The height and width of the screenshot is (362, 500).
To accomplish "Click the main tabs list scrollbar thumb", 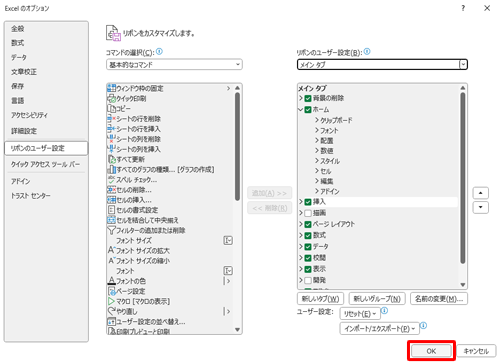I will point(463,178).
